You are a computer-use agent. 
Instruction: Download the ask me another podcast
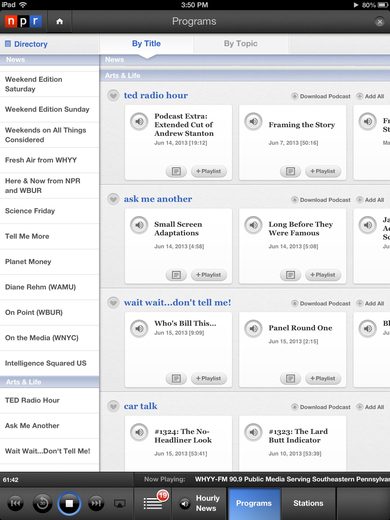click(321, 200)
